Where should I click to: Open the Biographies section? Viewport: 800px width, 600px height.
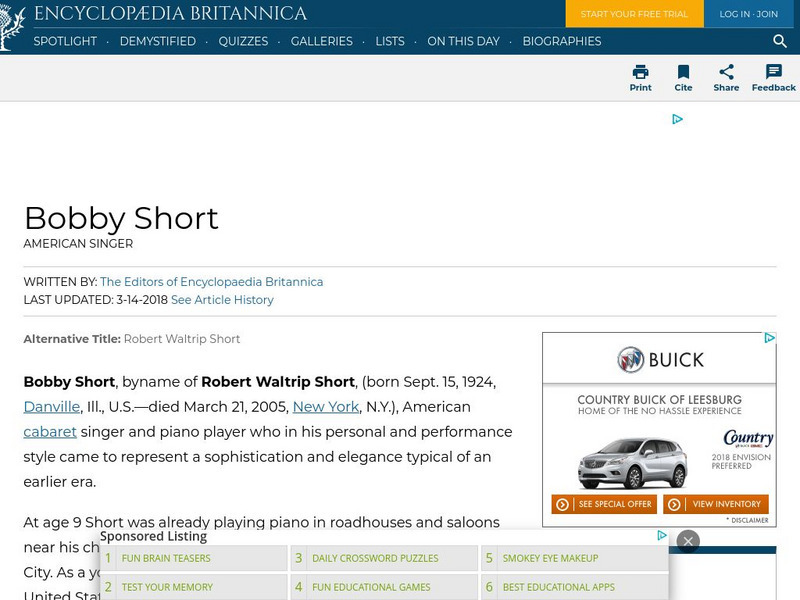(561, 42)
